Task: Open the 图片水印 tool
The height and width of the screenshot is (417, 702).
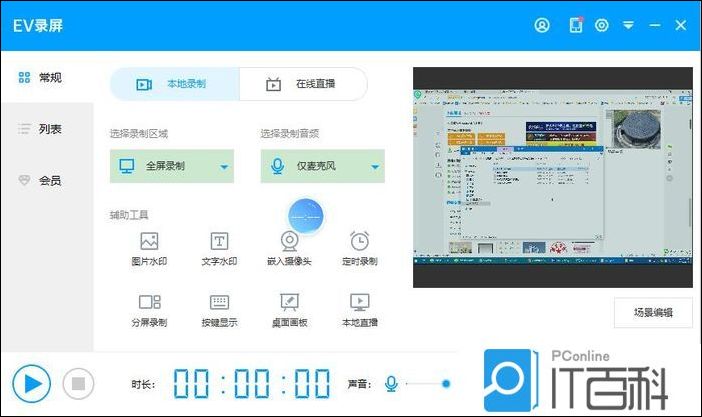Action: [x=149, y=249]
